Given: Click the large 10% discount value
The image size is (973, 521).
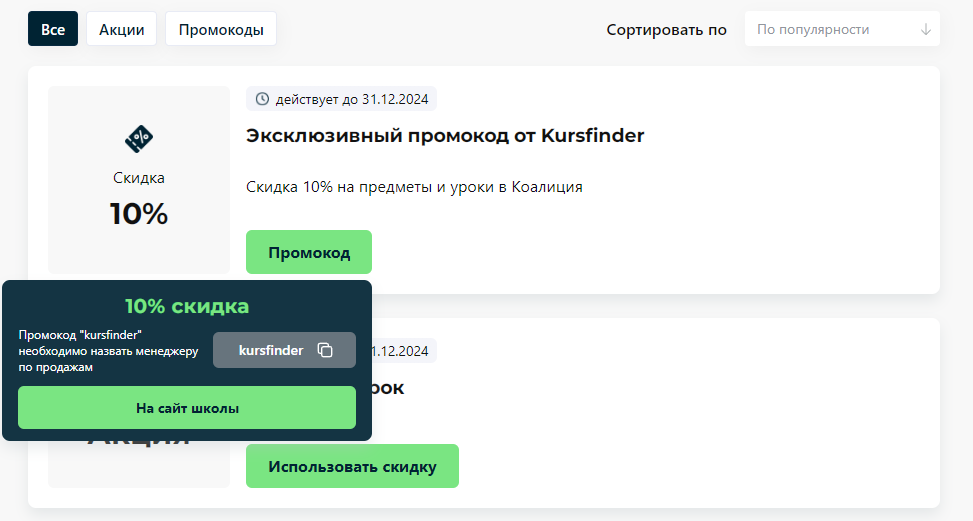Looking at the screenshot, I should coord(138,214).
